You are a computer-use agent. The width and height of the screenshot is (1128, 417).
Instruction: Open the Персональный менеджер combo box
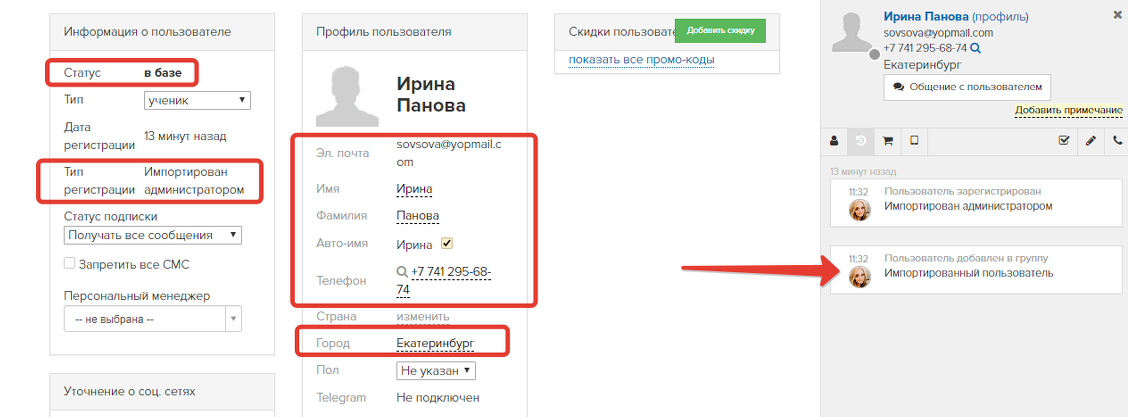[153, 319]
